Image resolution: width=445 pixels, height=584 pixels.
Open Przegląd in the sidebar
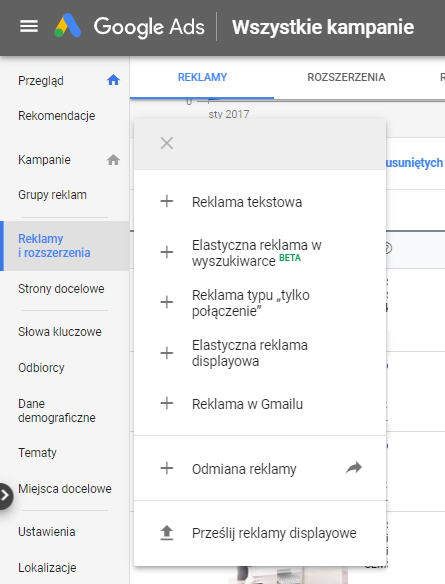coord(41,80)
